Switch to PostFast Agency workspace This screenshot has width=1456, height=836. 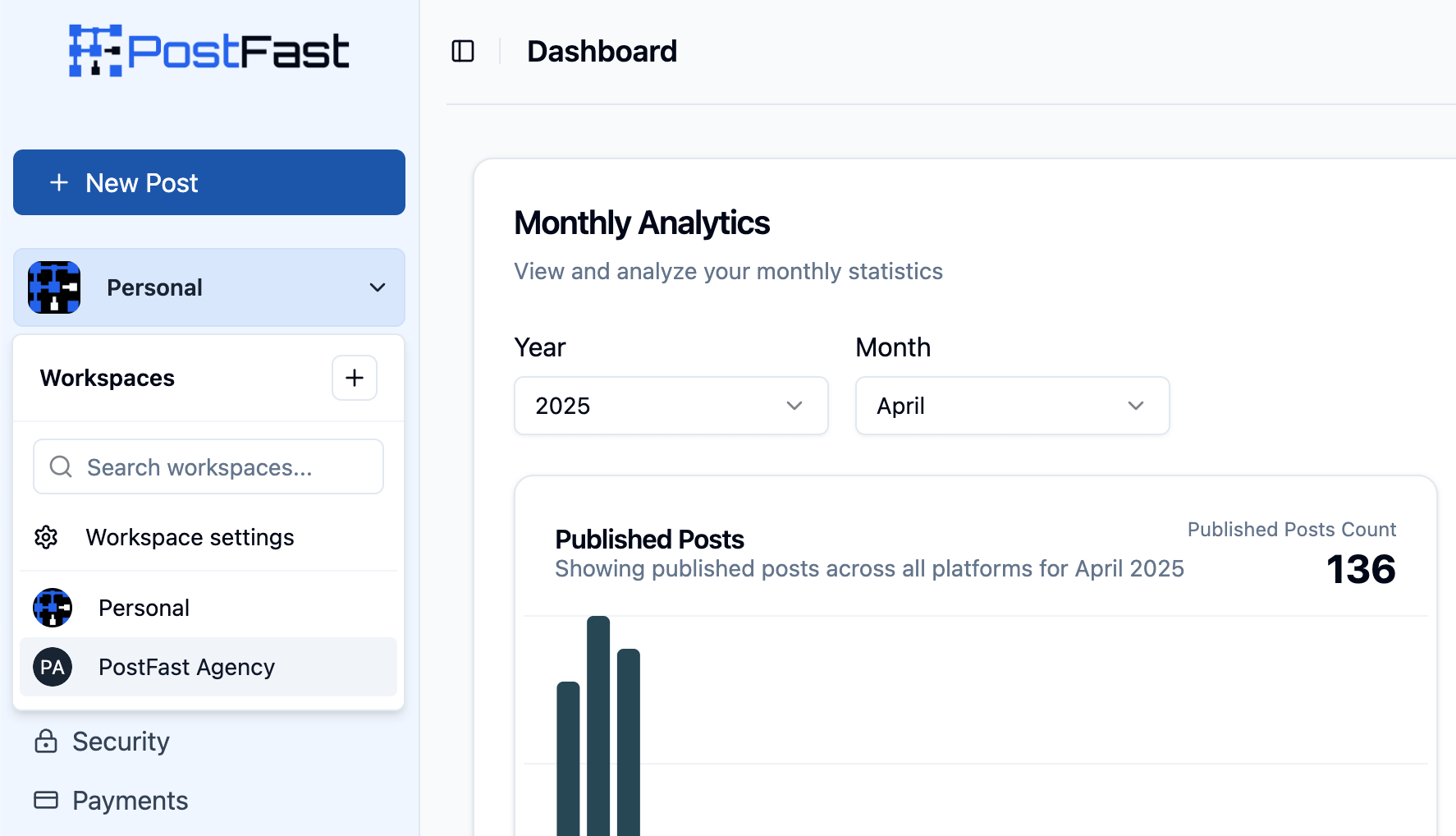coord(208,667)
